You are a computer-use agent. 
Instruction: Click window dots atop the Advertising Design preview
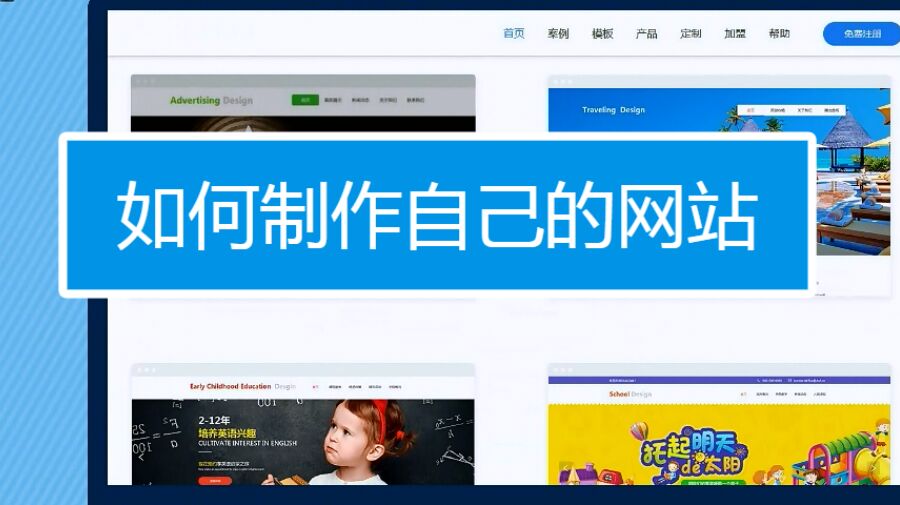[x=145, y=81]
